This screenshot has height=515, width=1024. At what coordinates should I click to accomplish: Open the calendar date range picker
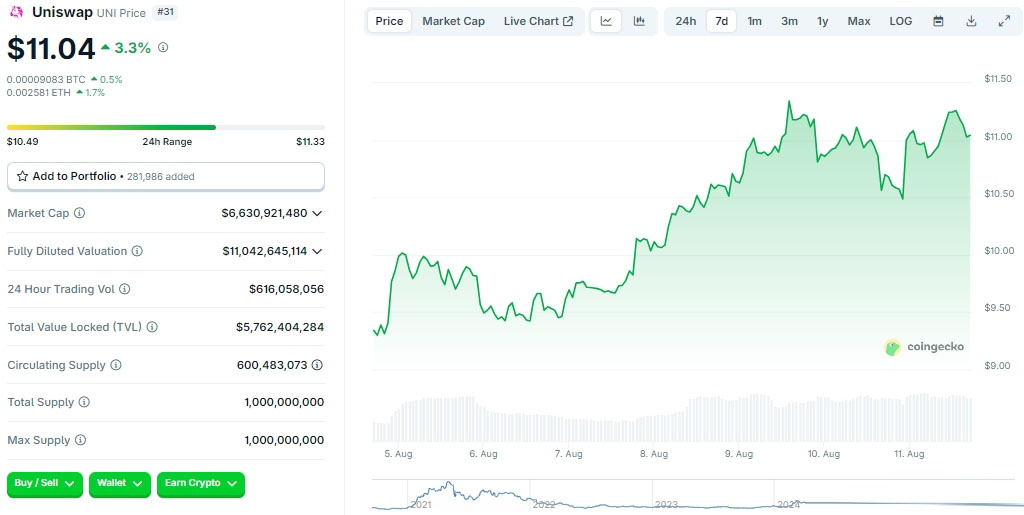point(938,21)
